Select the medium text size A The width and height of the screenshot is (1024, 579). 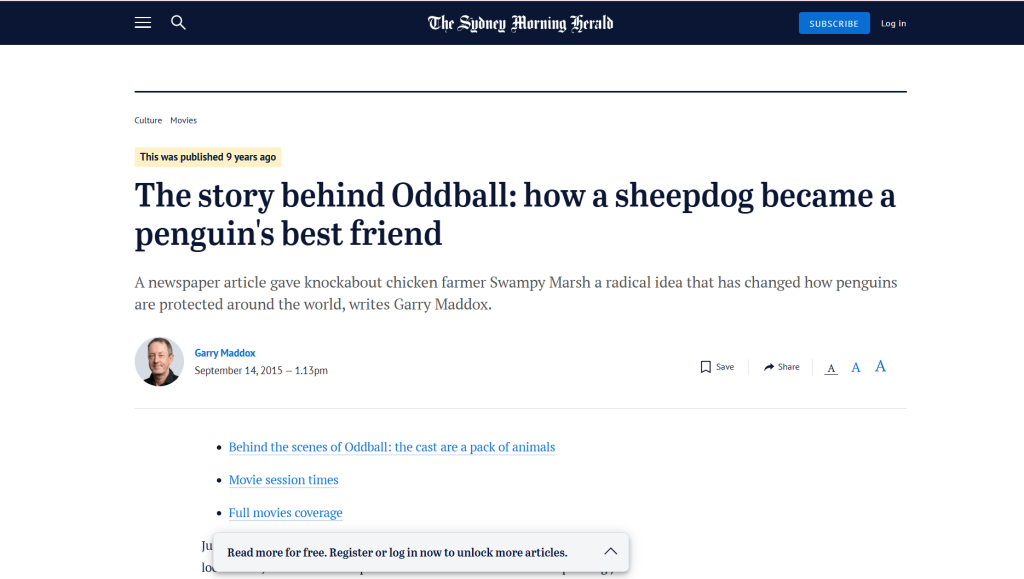[x=856, y=368]
